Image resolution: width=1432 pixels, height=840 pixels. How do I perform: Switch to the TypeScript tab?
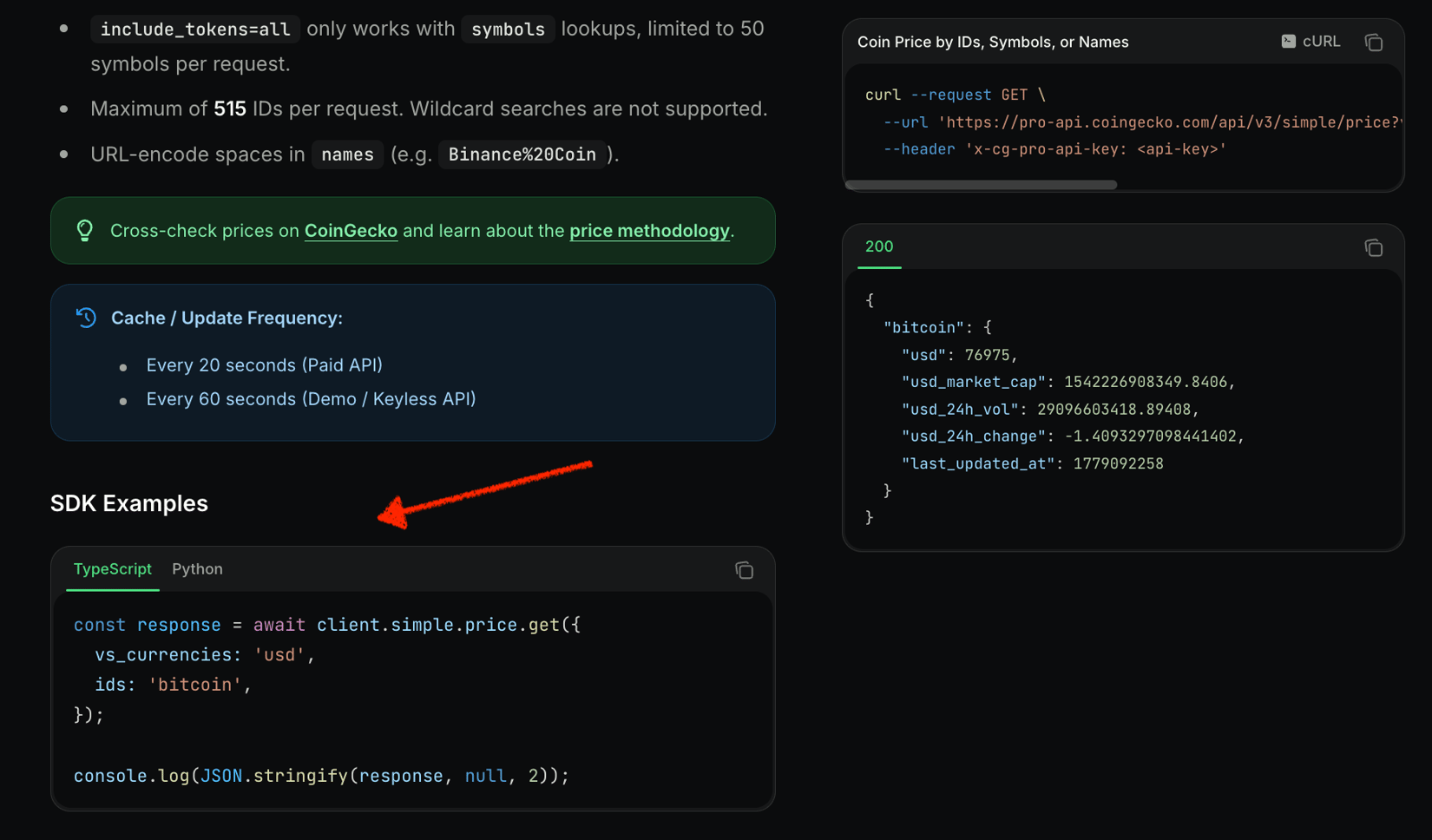tap(113, 569)
